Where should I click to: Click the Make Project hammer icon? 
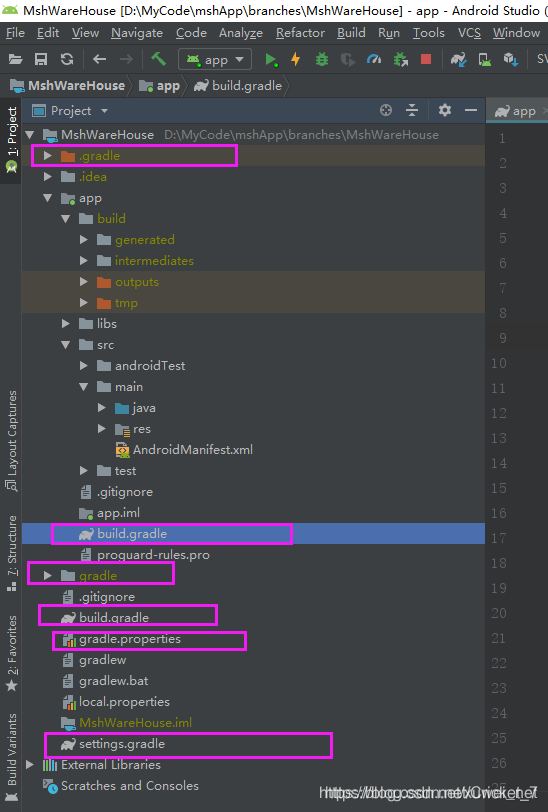158,59
